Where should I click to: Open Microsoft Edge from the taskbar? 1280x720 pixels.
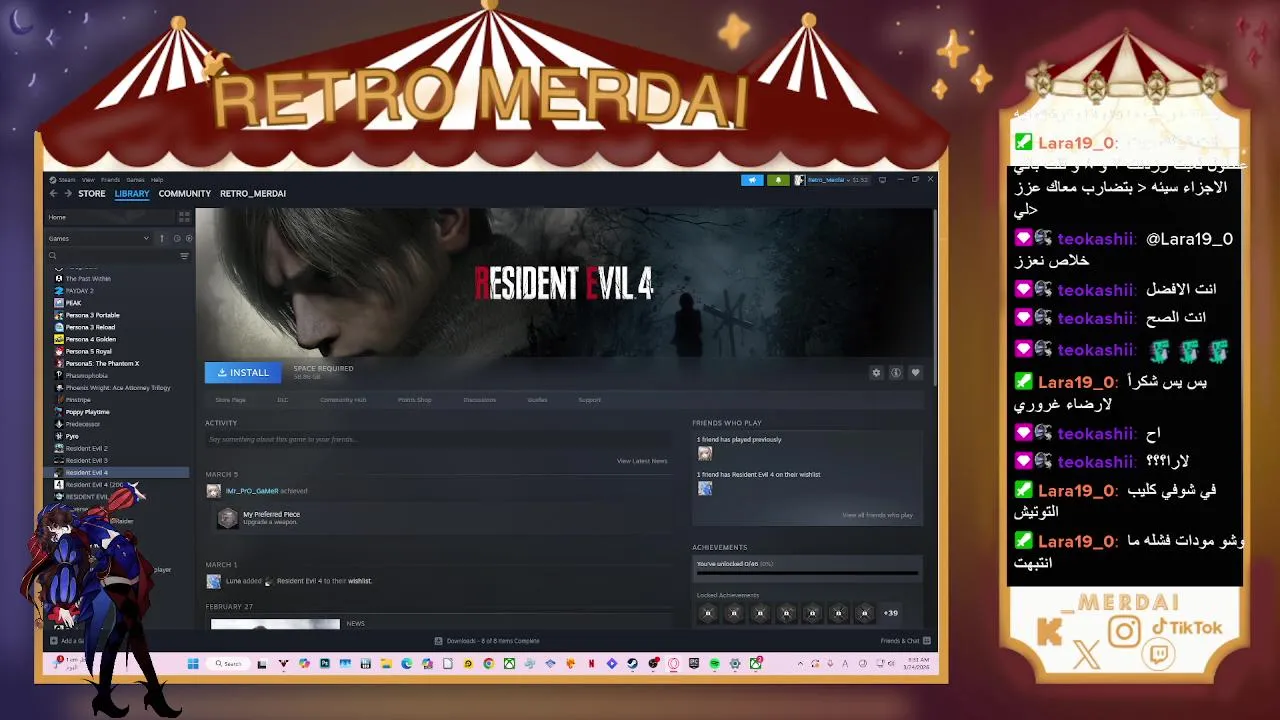point(407,663)
